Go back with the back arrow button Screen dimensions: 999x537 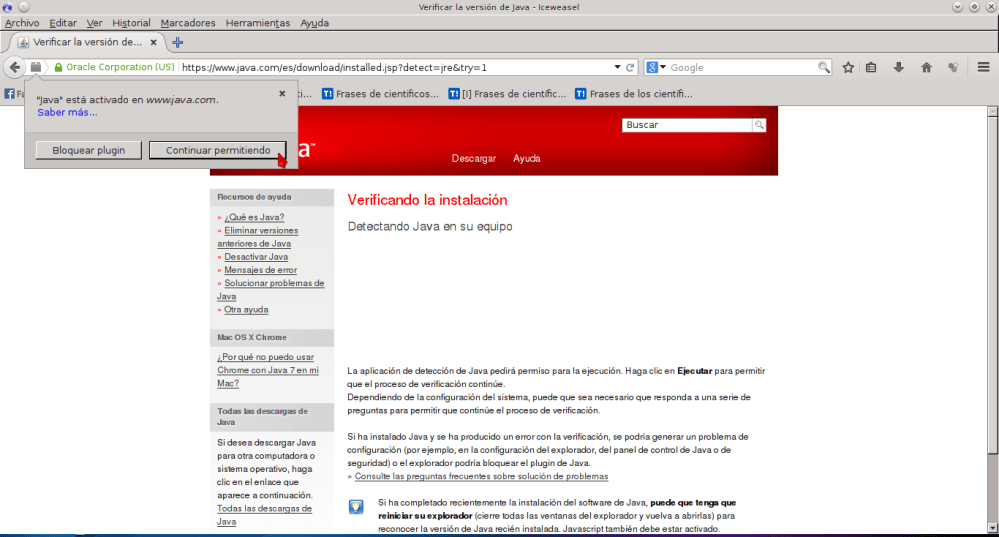(15, 67)
